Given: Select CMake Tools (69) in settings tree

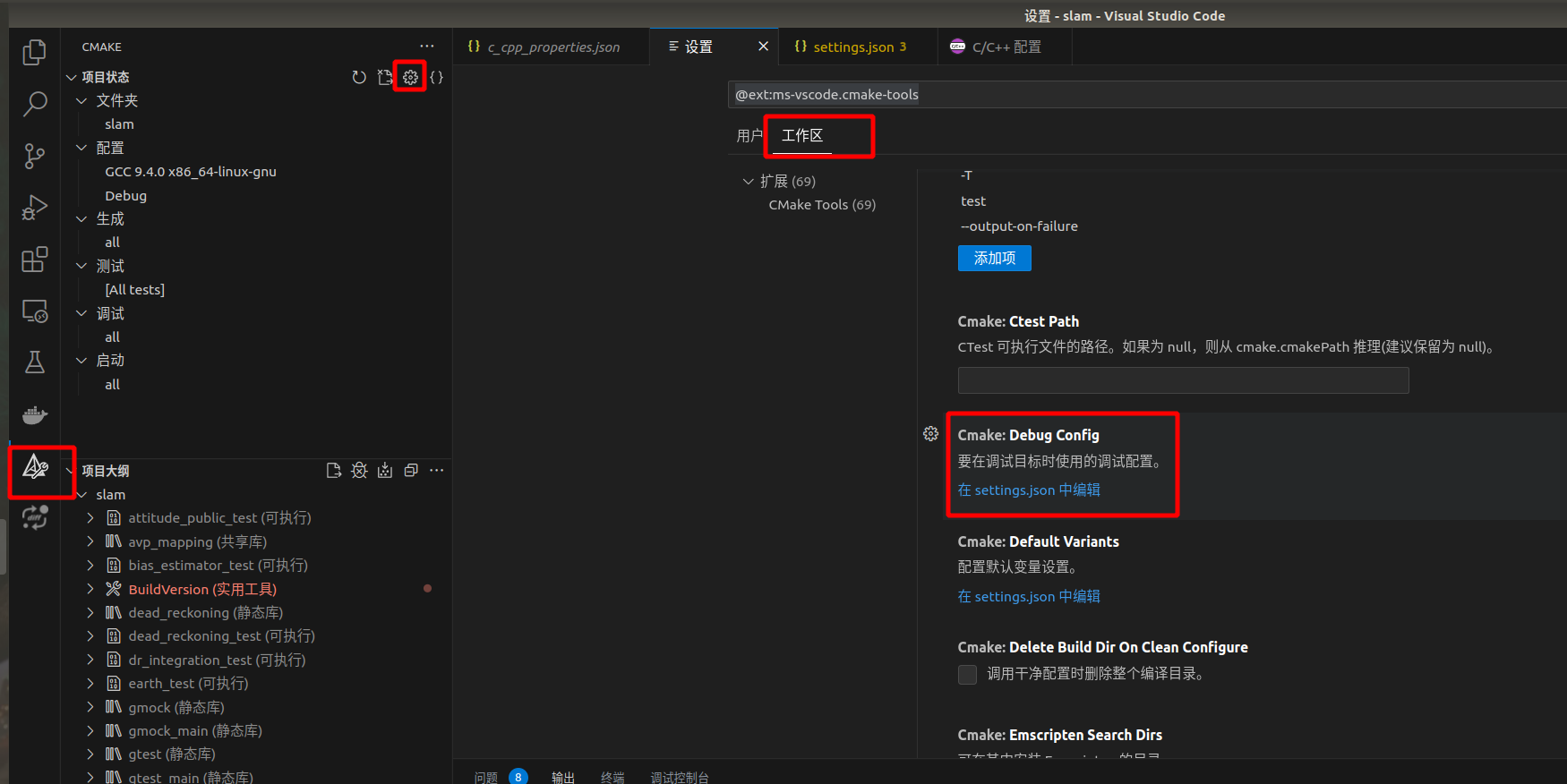Looking at the screenshot, I should [822, 204].
